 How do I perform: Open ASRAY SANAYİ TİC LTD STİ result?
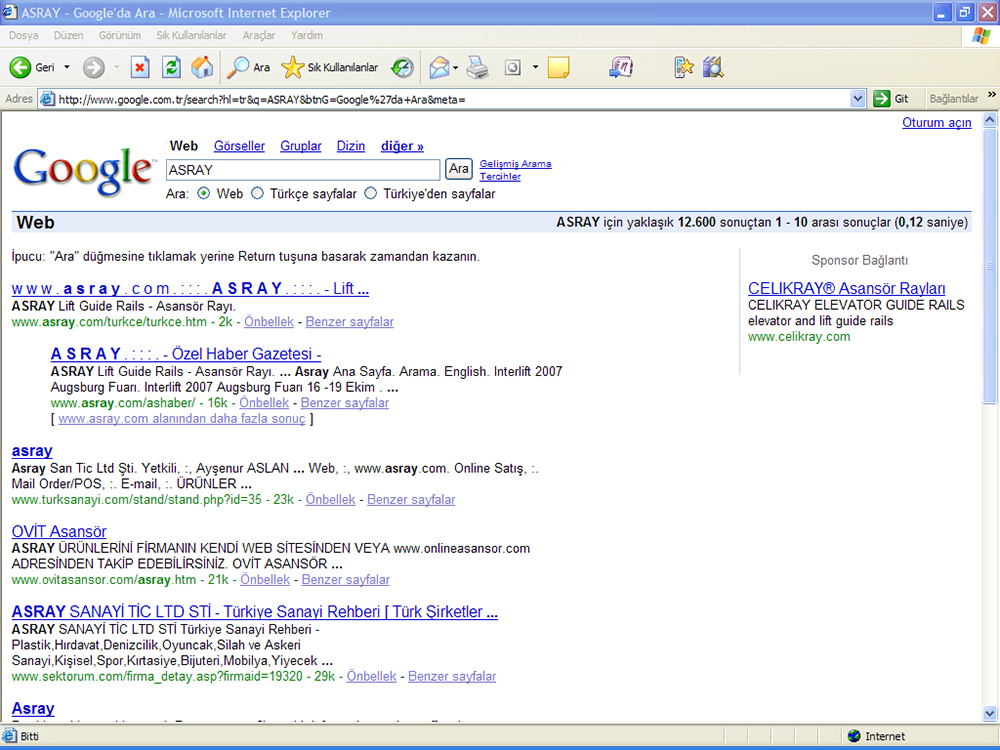click(254, 612)
